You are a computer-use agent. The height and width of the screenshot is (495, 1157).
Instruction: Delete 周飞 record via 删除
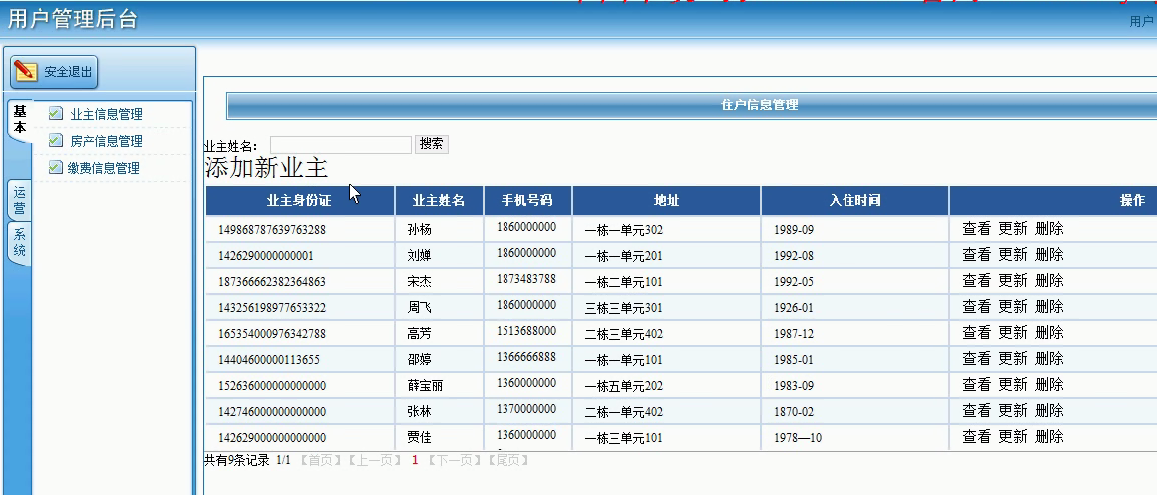pos(1049,306)
